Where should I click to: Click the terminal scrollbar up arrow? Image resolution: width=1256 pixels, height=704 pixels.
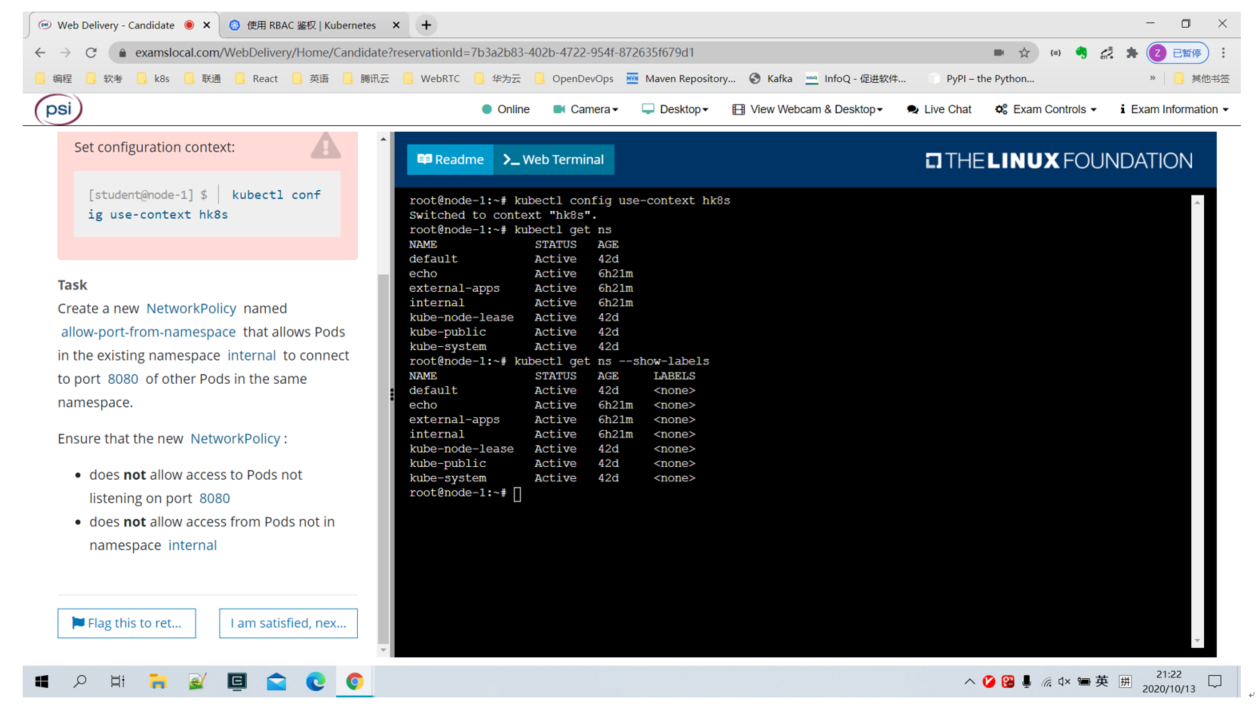coord(1197,202)
